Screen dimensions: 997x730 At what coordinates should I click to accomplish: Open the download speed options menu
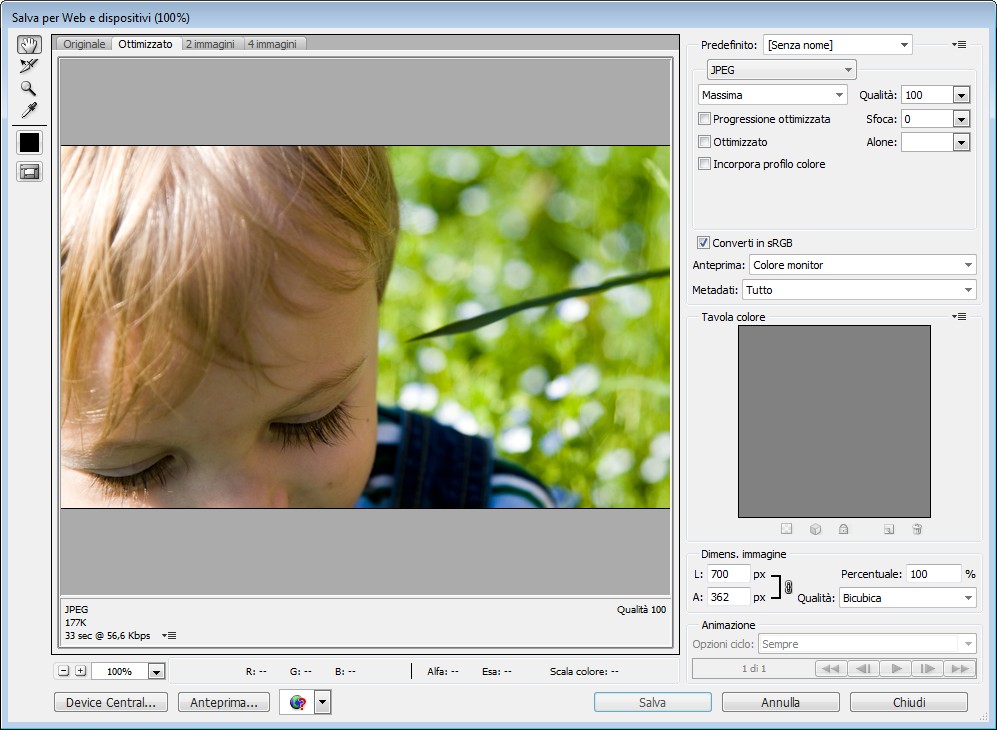point(169,635)
